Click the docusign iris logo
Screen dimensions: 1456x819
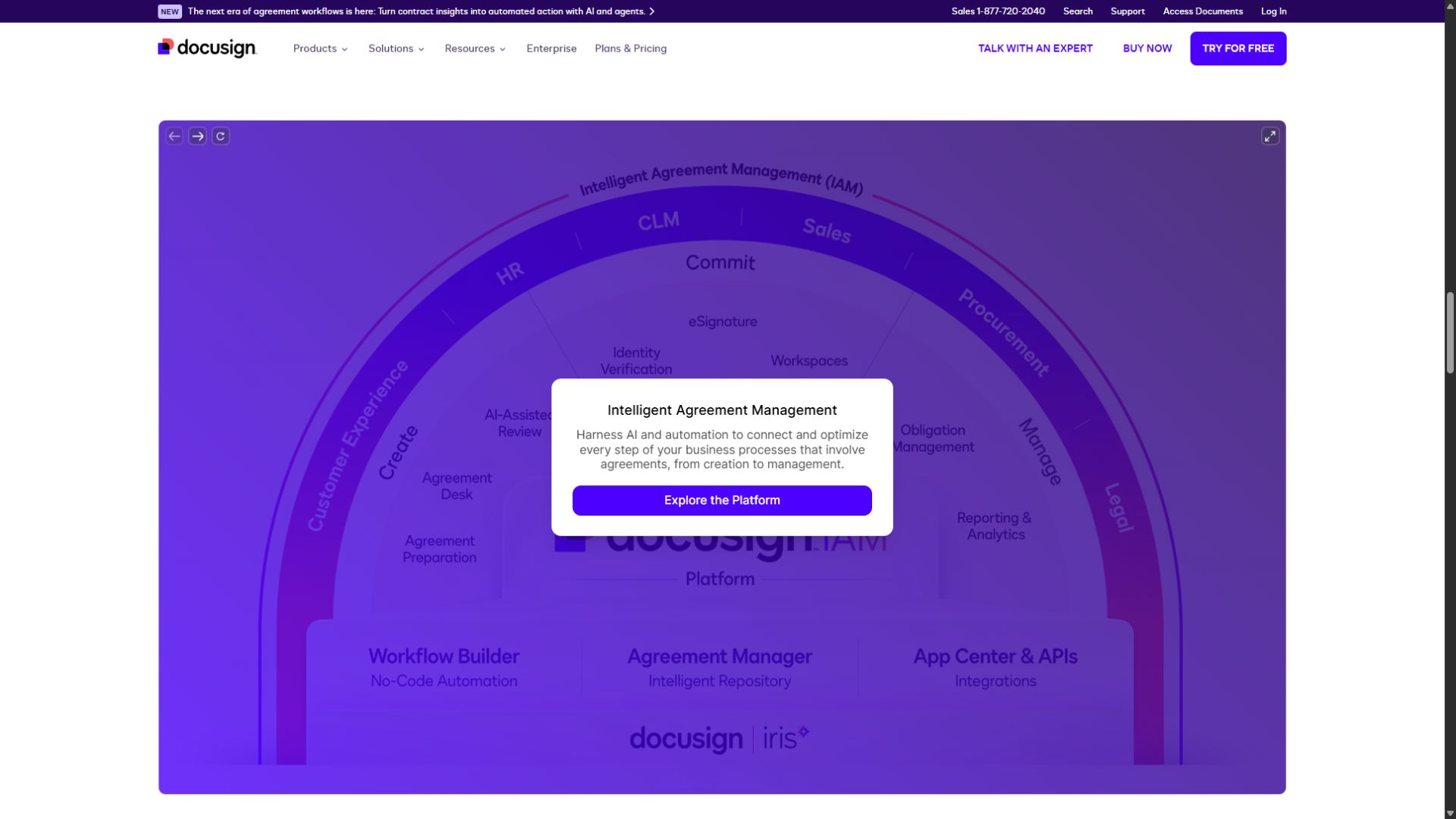[x=720, y=739]
